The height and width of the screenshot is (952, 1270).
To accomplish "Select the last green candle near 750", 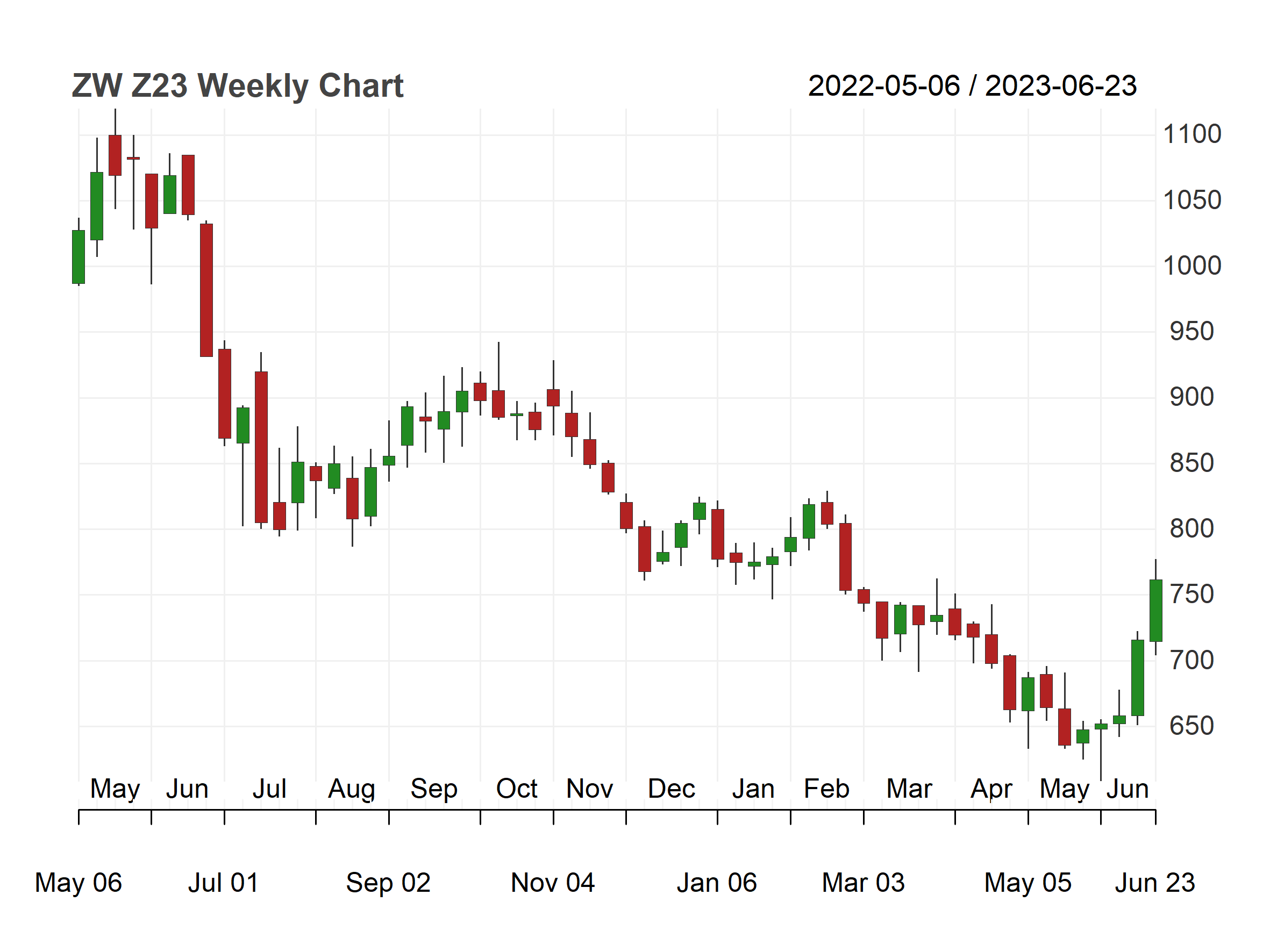I will tap(1155, 611).
